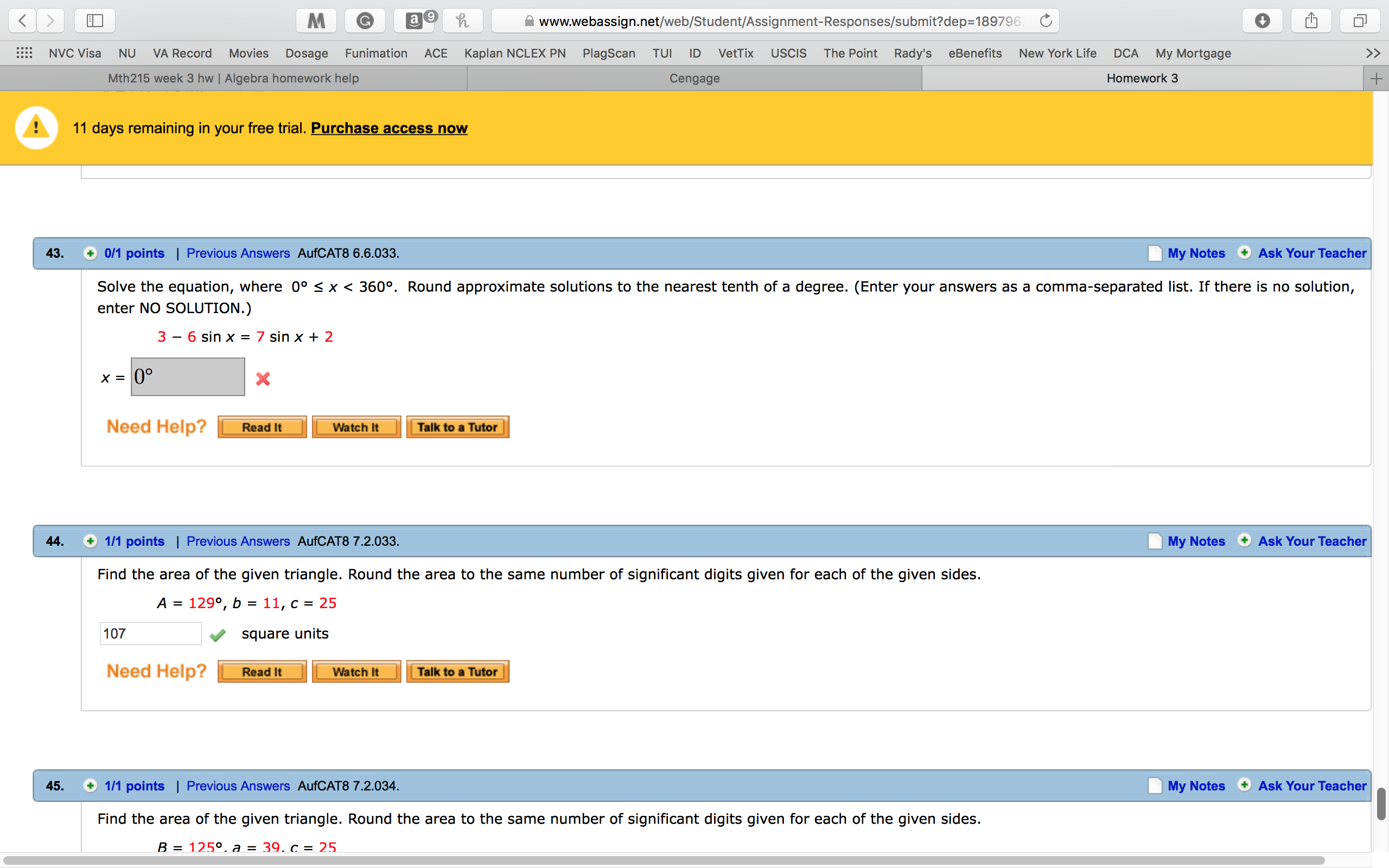Show all tabs overview

coord(1360,21)
